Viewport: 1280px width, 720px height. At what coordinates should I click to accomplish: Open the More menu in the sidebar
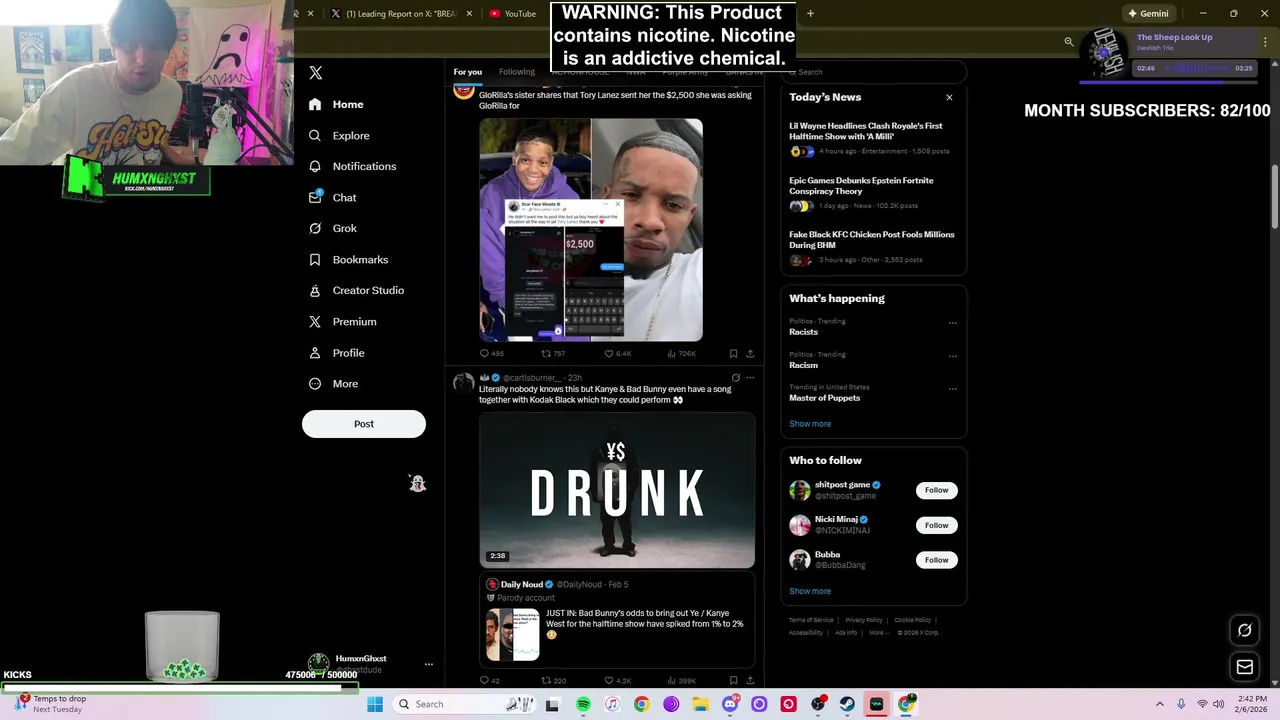pyautogui.click(x=333, y=383)
